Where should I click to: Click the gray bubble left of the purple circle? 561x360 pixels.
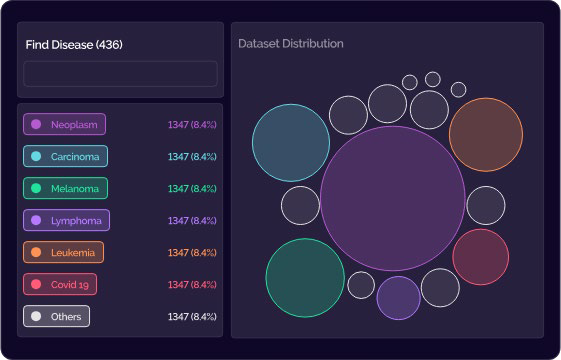pos(300,205)
